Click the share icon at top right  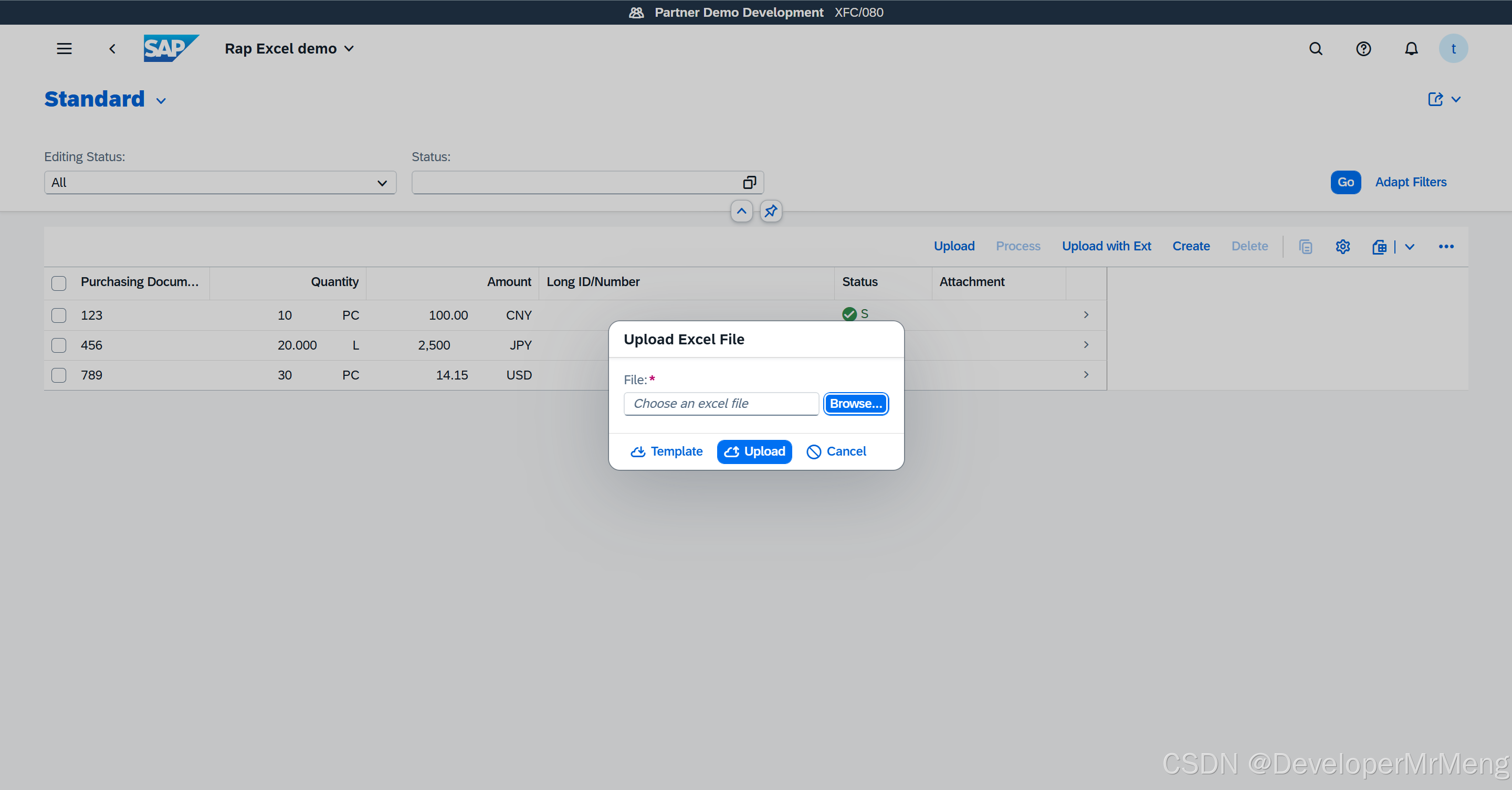[x=1435, y=99]
